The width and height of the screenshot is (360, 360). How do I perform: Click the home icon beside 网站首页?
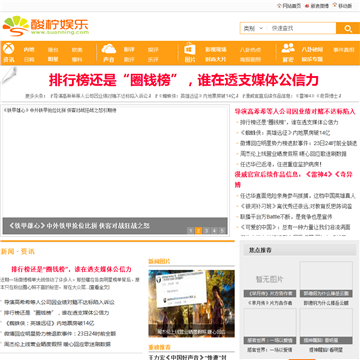click(x=279, y=6)
